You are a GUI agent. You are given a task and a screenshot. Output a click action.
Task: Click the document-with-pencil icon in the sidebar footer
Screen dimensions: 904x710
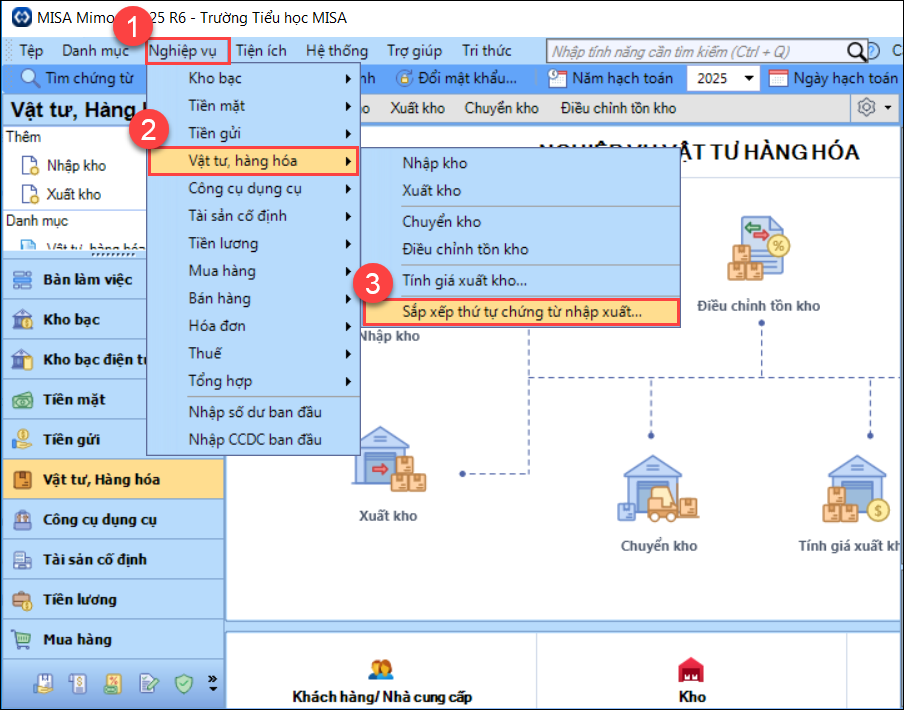point(148,683)
